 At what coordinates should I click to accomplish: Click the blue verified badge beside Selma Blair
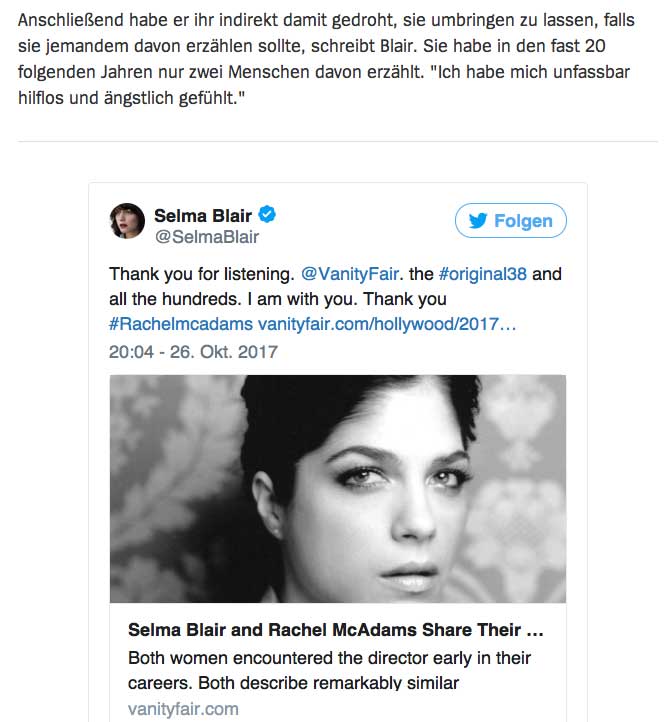click(x=268, y=213)
